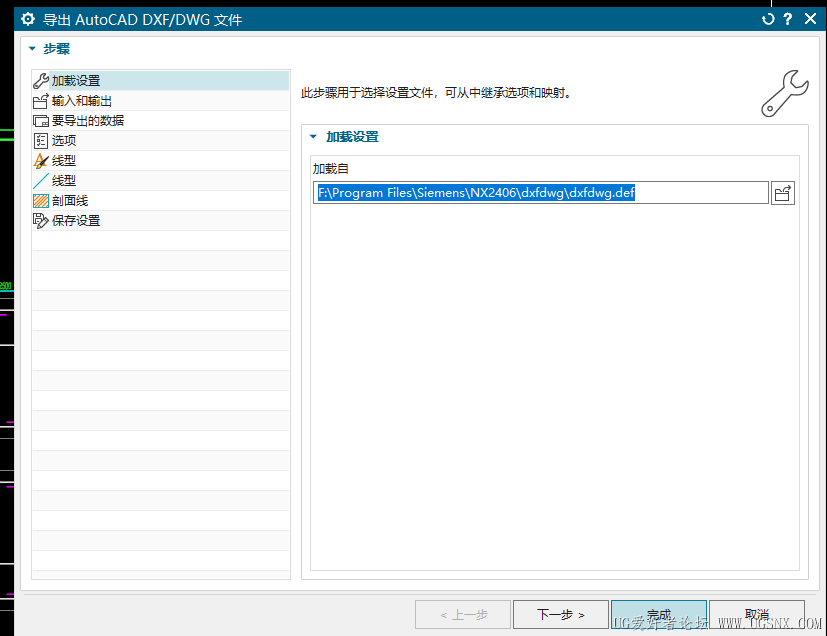The image size is (827, 636).
Task: Click the wrench icon beside 加载设置 step
Action: [41, 81]
